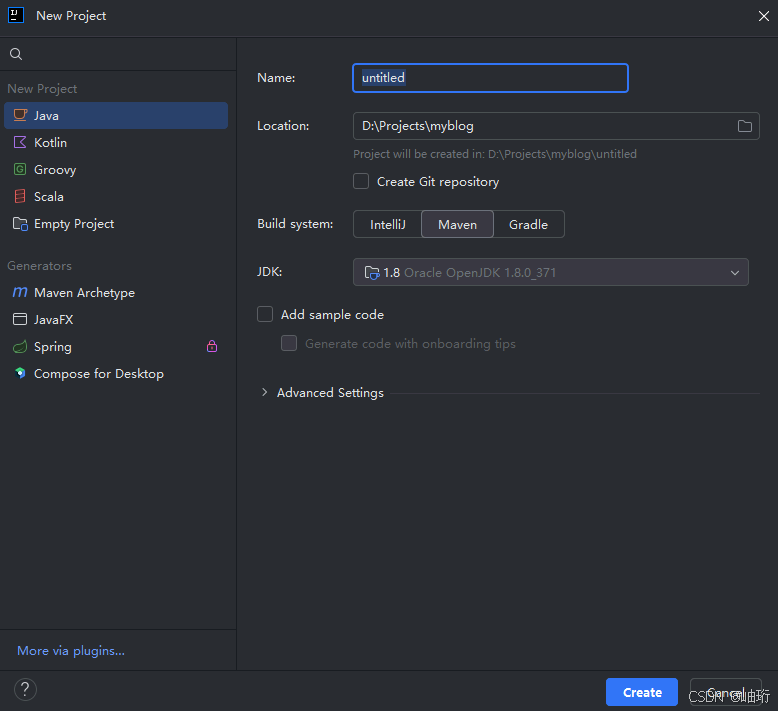Select Kotlin project type
778x711 pixels.
[116, 142]
